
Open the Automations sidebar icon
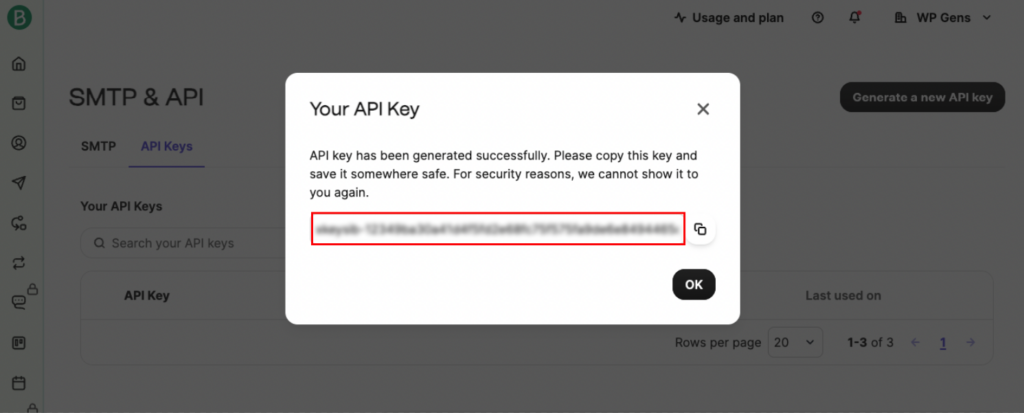pos(18,223)
